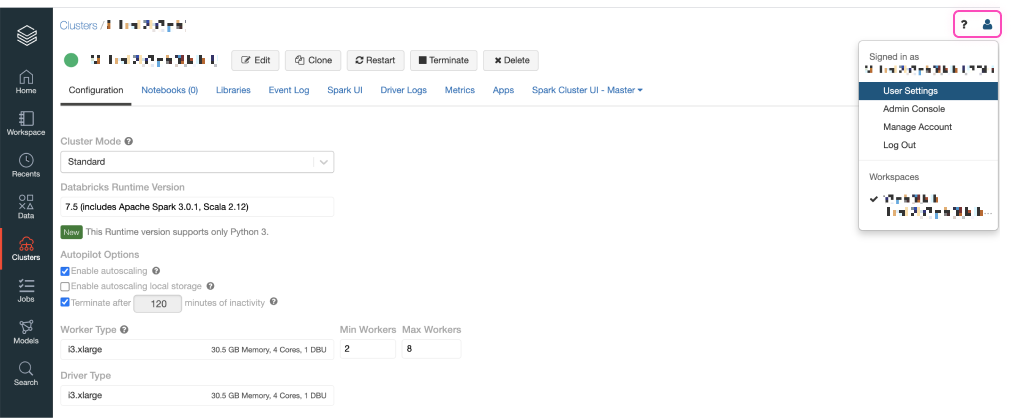The image size is (1012, 418).
Task: Open the Workspace sidebar icon
Action: click(x=26, y=123)
